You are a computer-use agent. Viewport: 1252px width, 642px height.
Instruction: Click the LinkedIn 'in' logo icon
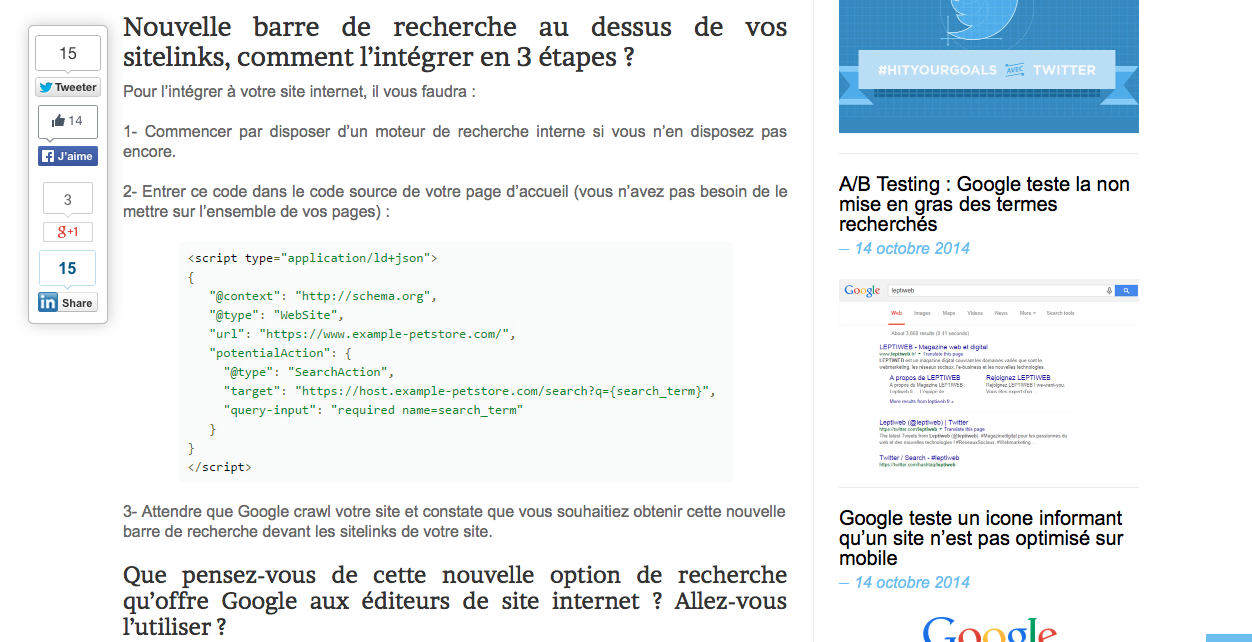(x=48, y=302)
